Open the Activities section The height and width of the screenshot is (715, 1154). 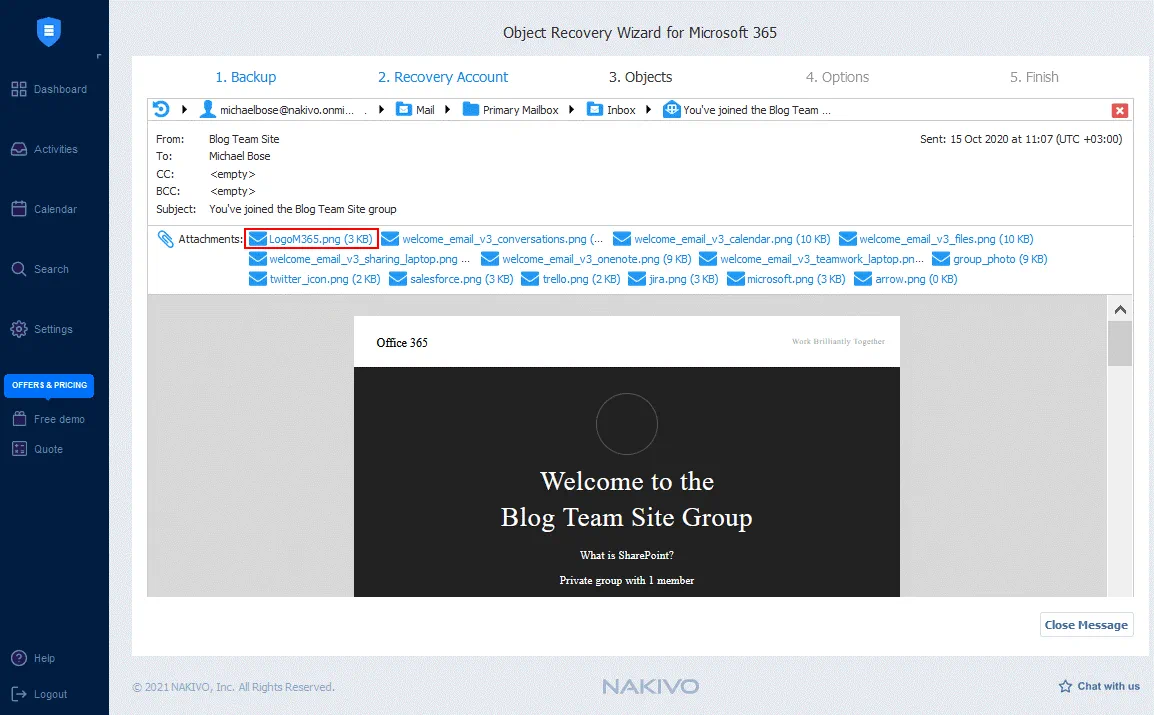44,150
